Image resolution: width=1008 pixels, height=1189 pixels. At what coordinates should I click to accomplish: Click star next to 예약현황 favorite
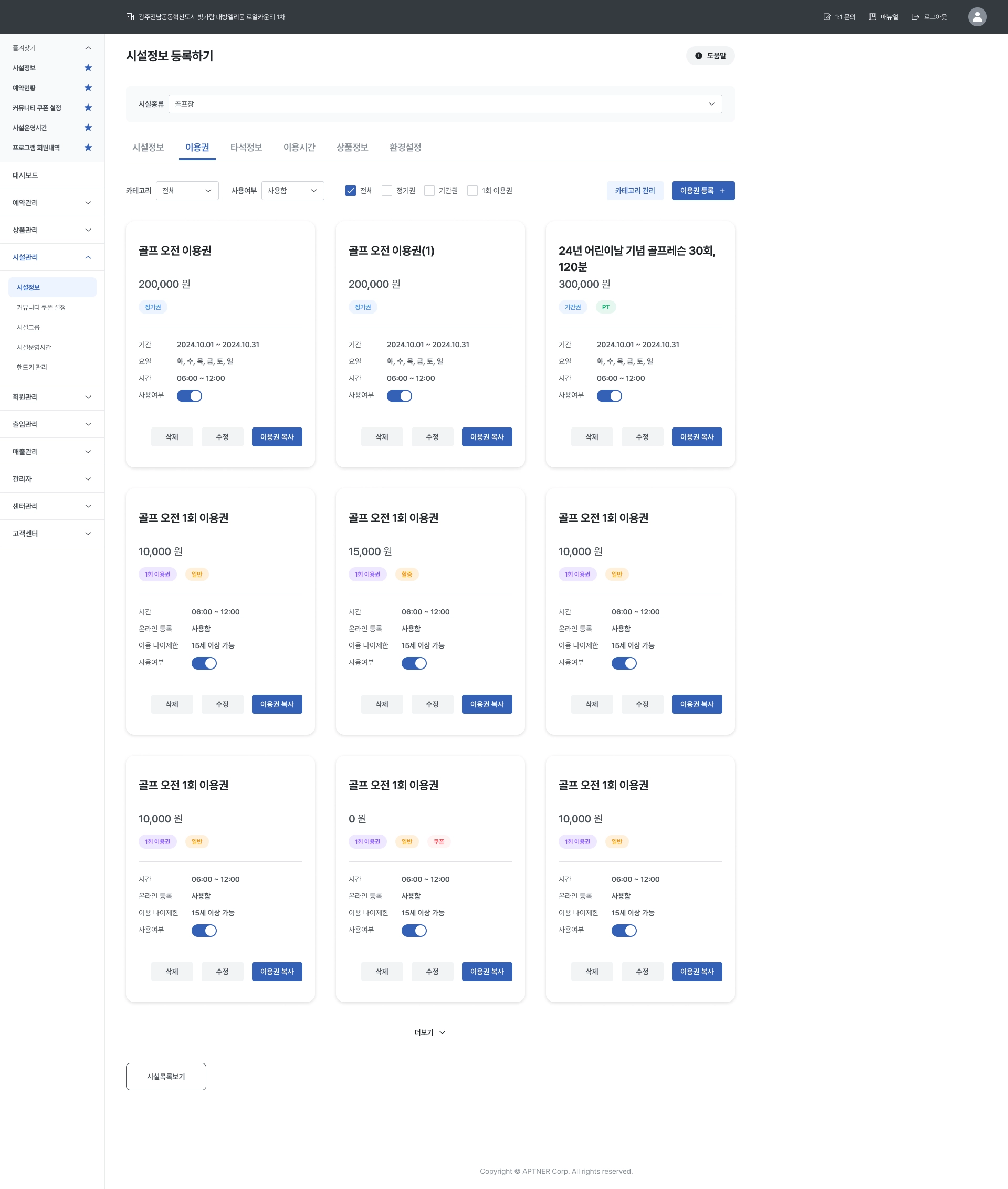(88, 88)
